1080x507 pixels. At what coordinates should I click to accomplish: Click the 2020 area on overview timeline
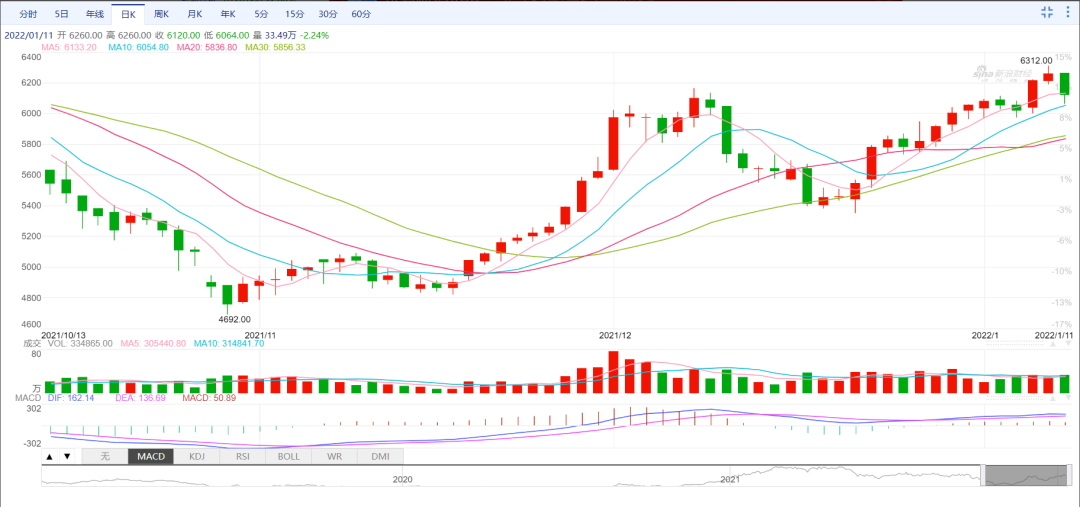click(402, 478)
